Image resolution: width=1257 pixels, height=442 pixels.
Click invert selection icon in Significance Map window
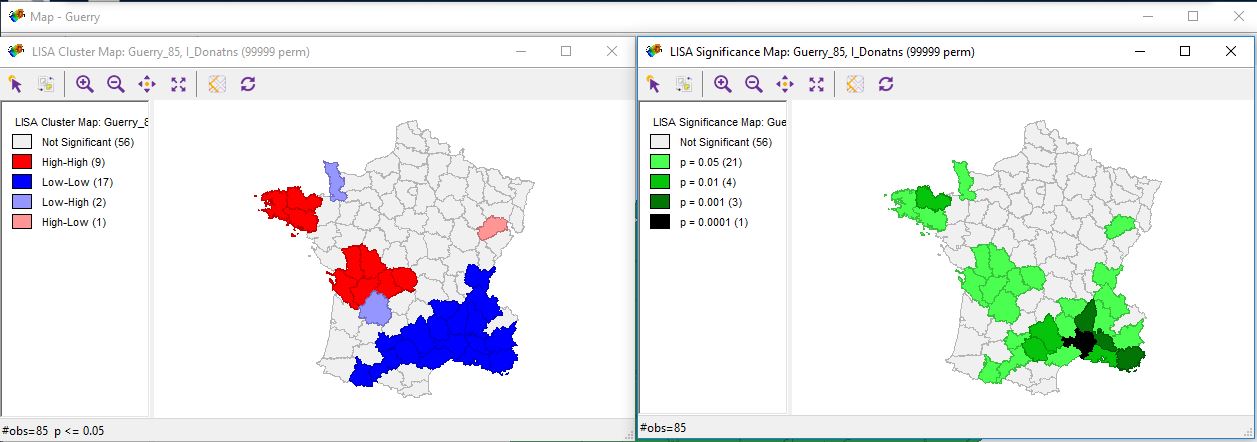(684, 84)
